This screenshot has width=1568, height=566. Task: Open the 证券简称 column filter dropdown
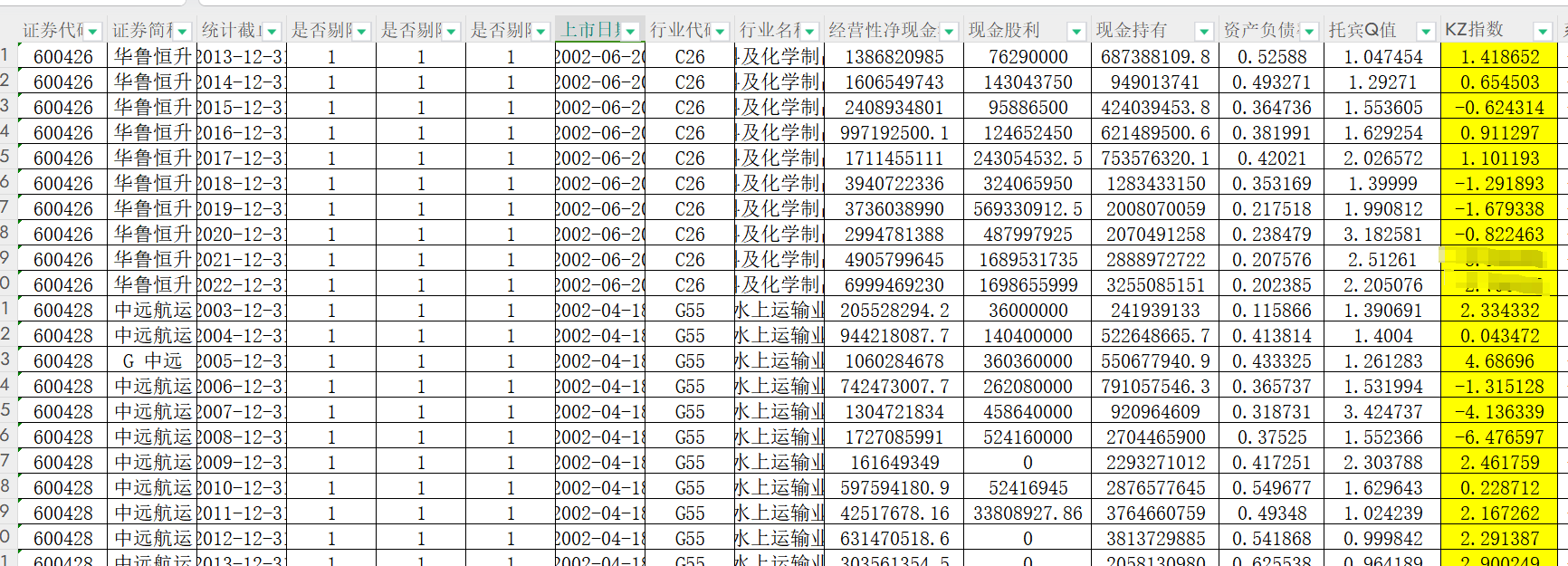[183, 31]
